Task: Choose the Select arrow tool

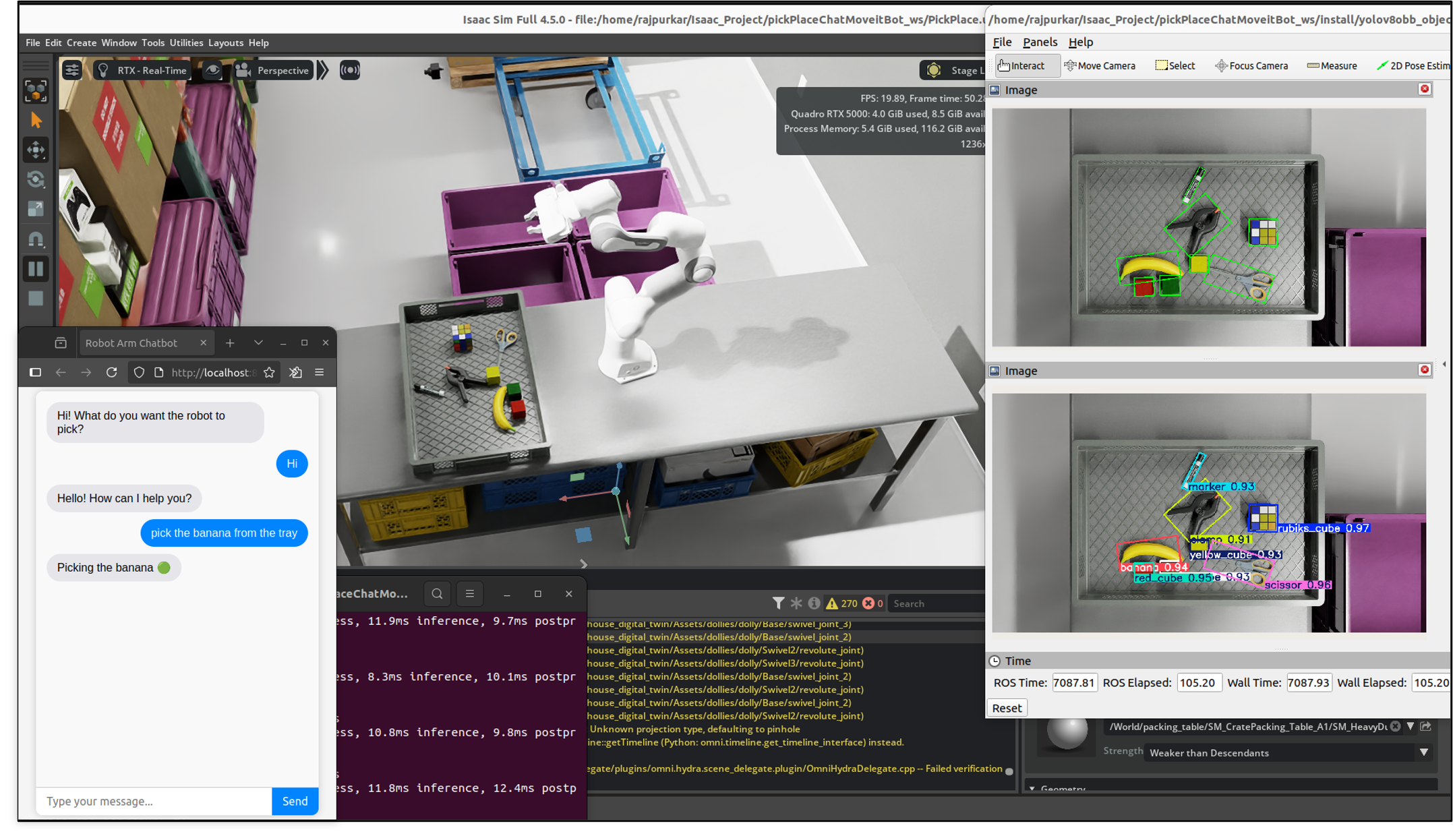Action: pos(36,121)
